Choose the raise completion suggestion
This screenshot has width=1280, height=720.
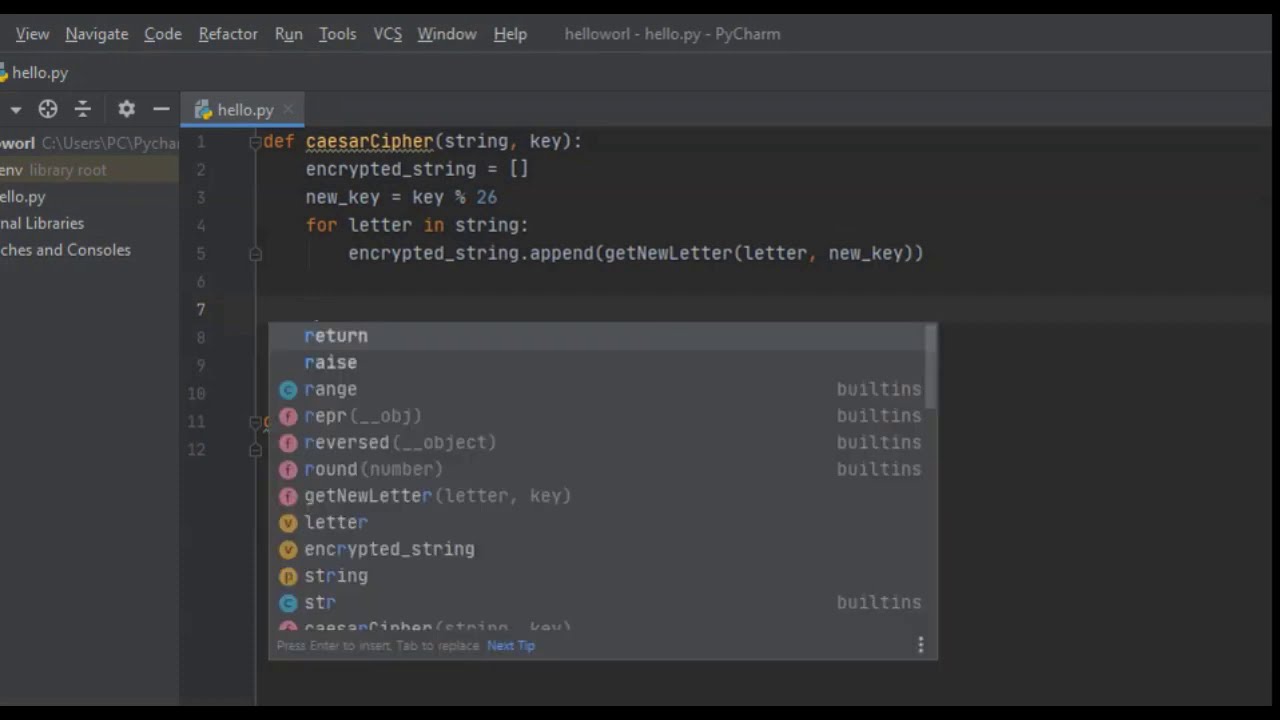596,362
